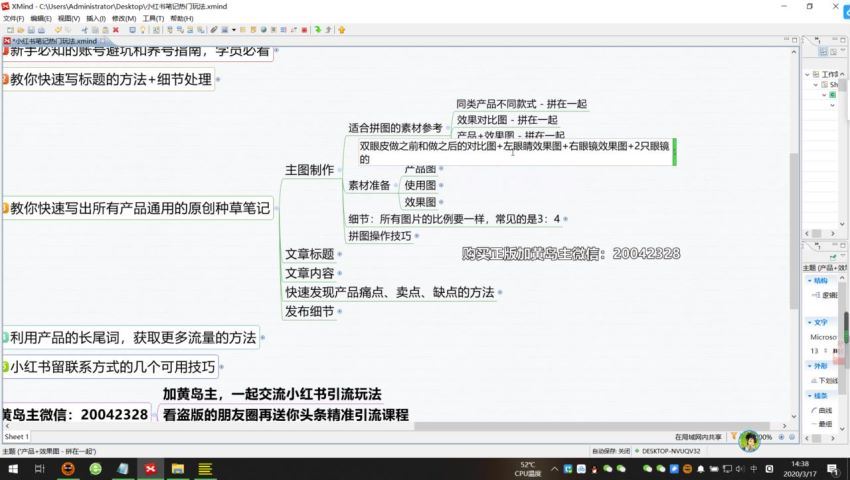Collapse the Sheet node in outline tree

tap(815, 85)
